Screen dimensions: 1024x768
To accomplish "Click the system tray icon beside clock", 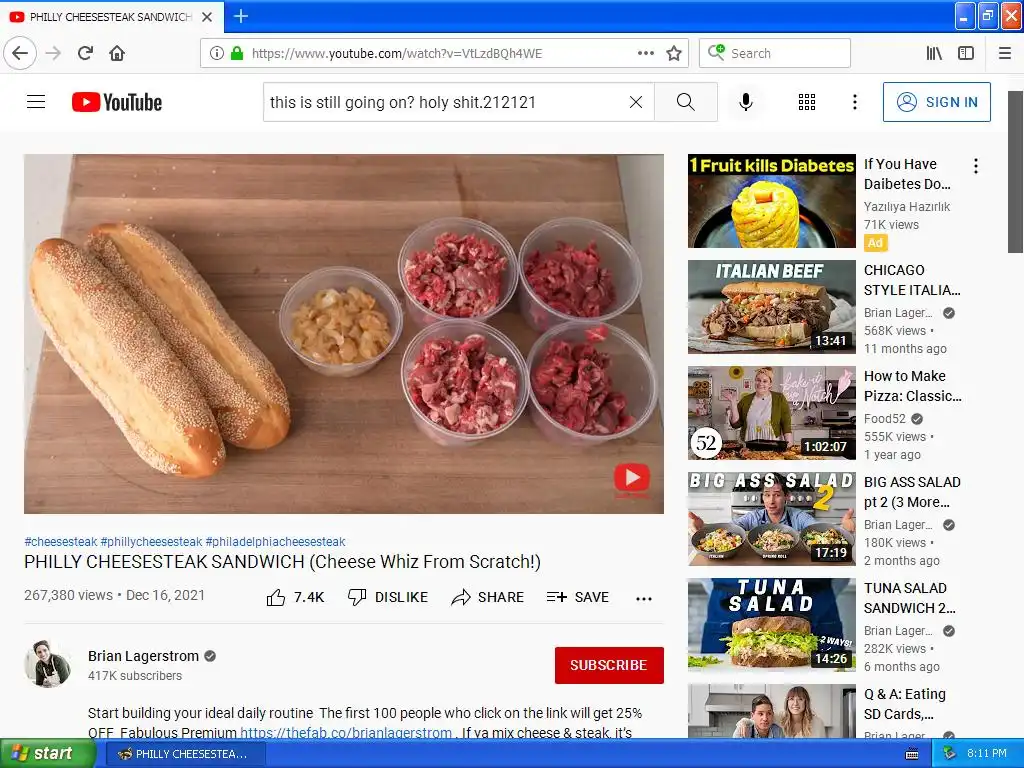I will pyautogui.click(x=948, y=754).
